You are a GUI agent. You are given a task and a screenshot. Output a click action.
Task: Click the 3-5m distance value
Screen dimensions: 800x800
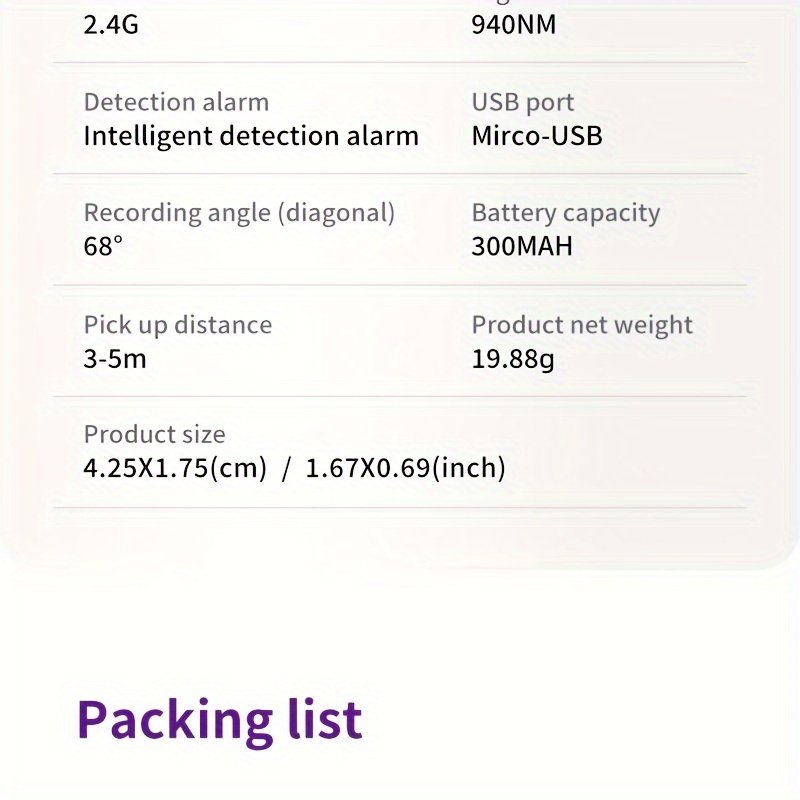pos(115,358)
